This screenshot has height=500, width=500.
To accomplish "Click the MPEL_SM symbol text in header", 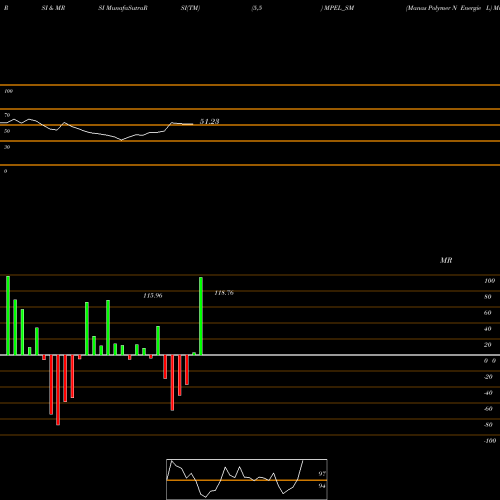I will tap(339, 8).
